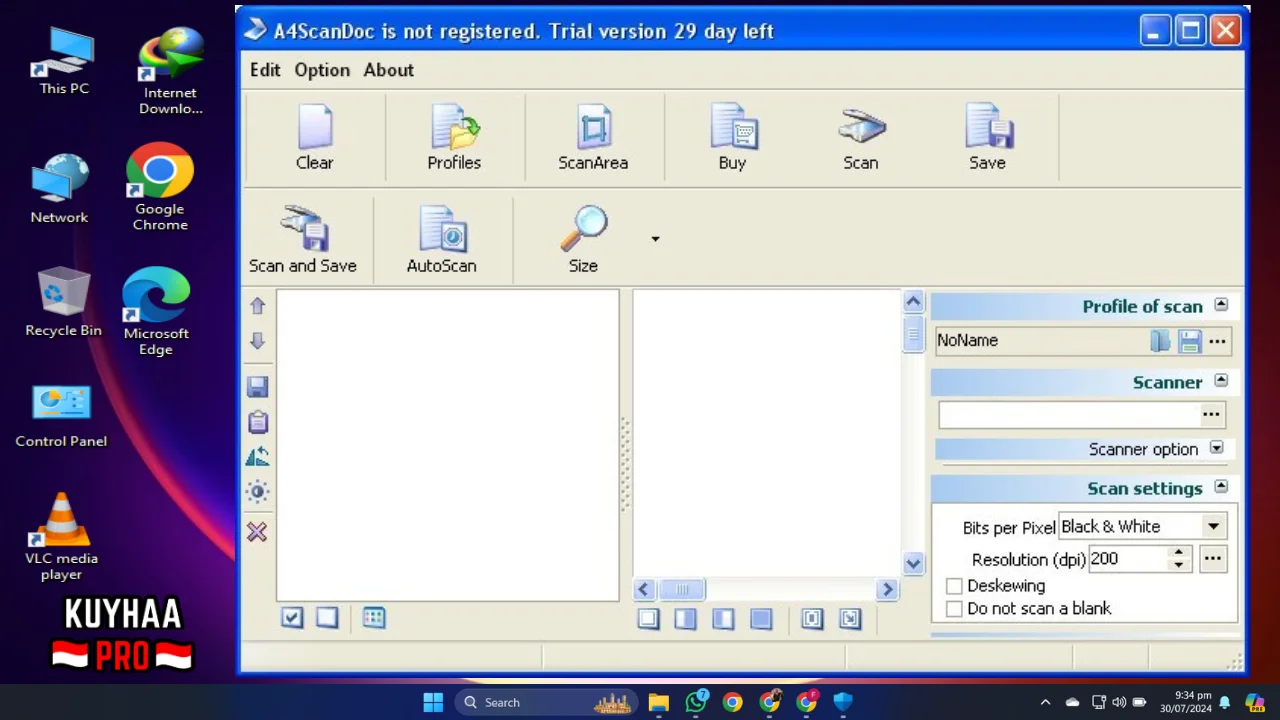Launch Scan and Save
This screenshot has height=720, width=1280.
(303, 240)
